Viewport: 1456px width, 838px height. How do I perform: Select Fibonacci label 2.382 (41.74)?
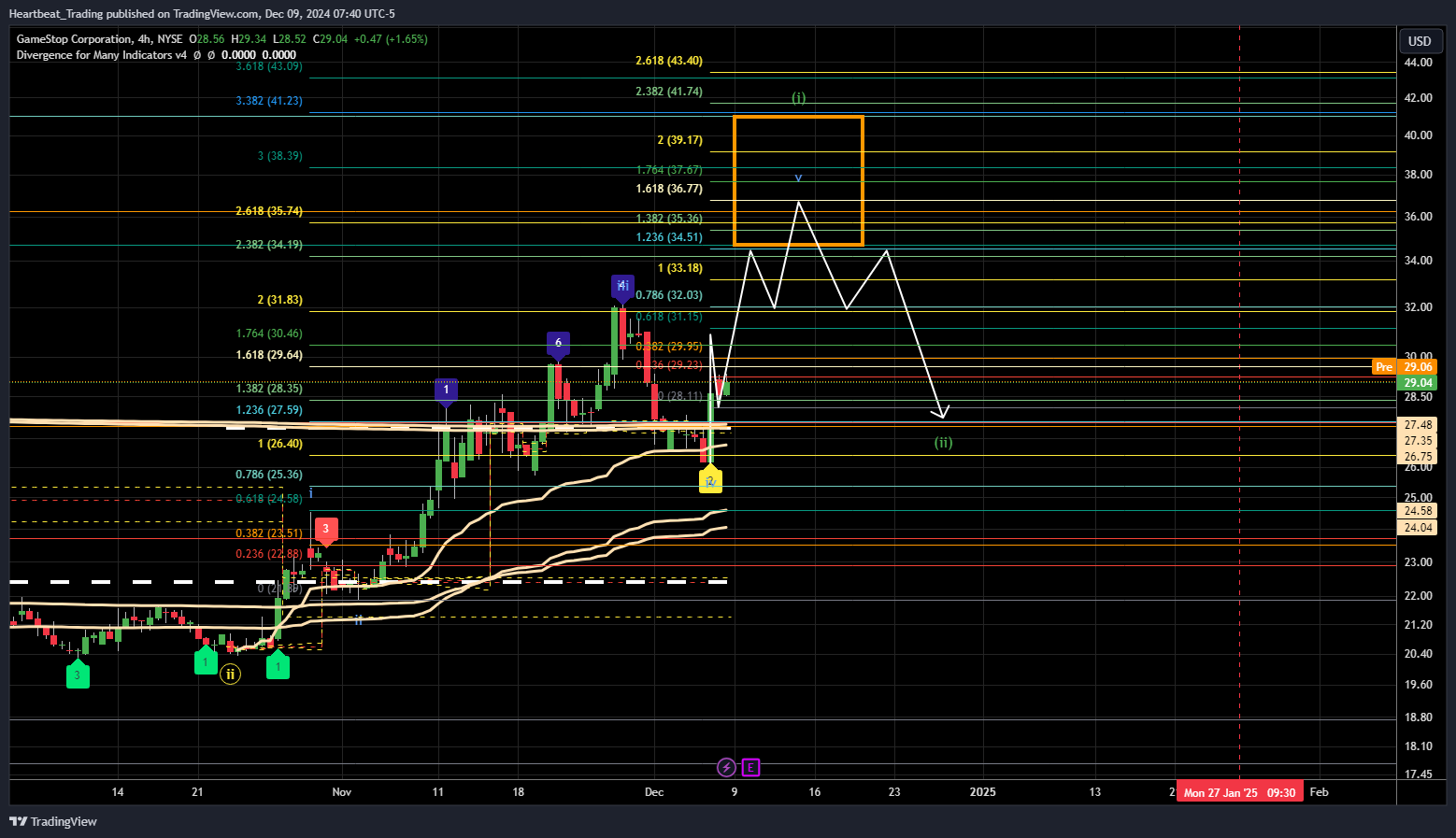pos(669,92)
